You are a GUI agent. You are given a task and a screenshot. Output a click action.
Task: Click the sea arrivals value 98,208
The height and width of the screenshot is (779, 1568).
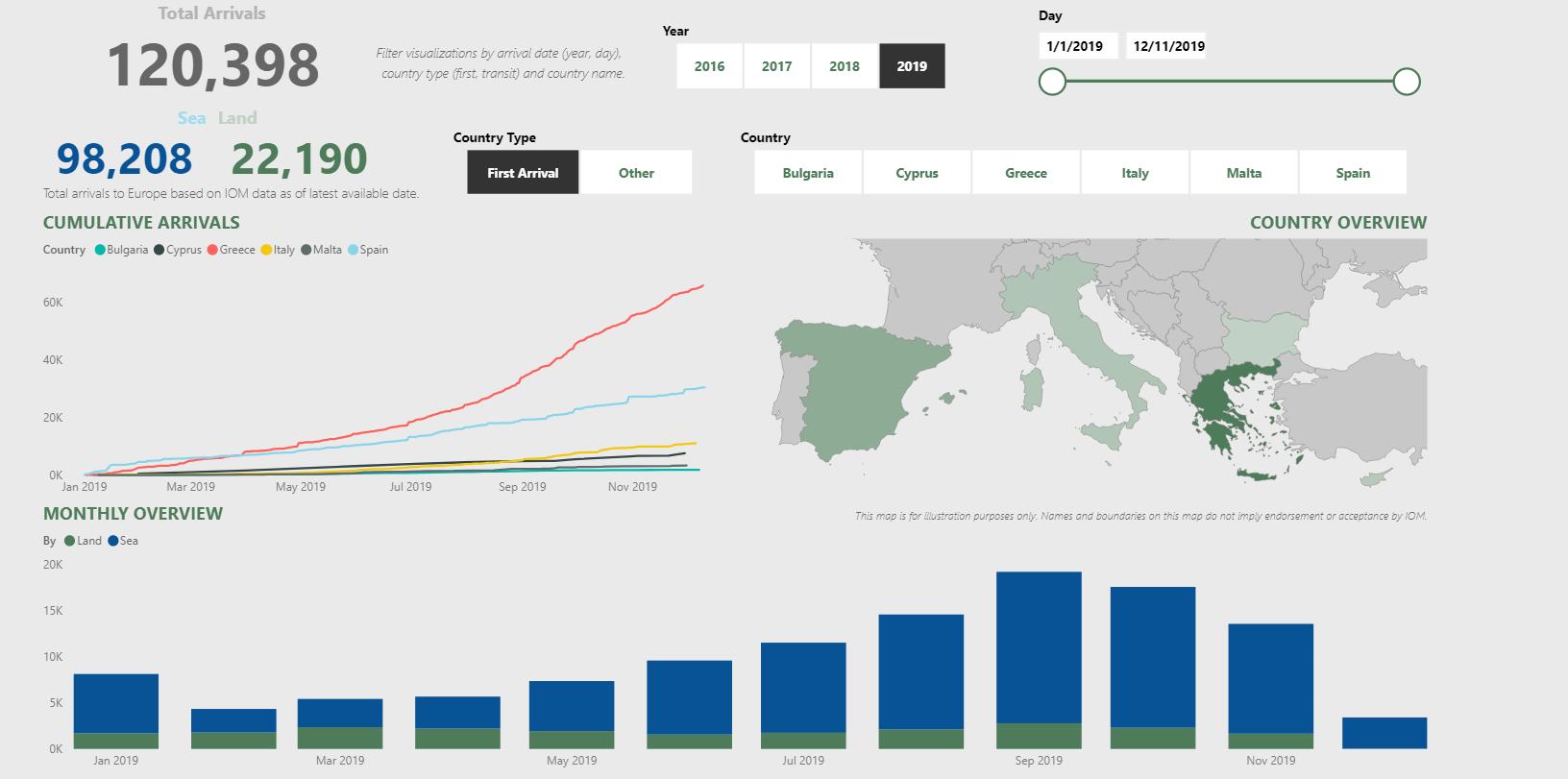(x=124, y=158)
